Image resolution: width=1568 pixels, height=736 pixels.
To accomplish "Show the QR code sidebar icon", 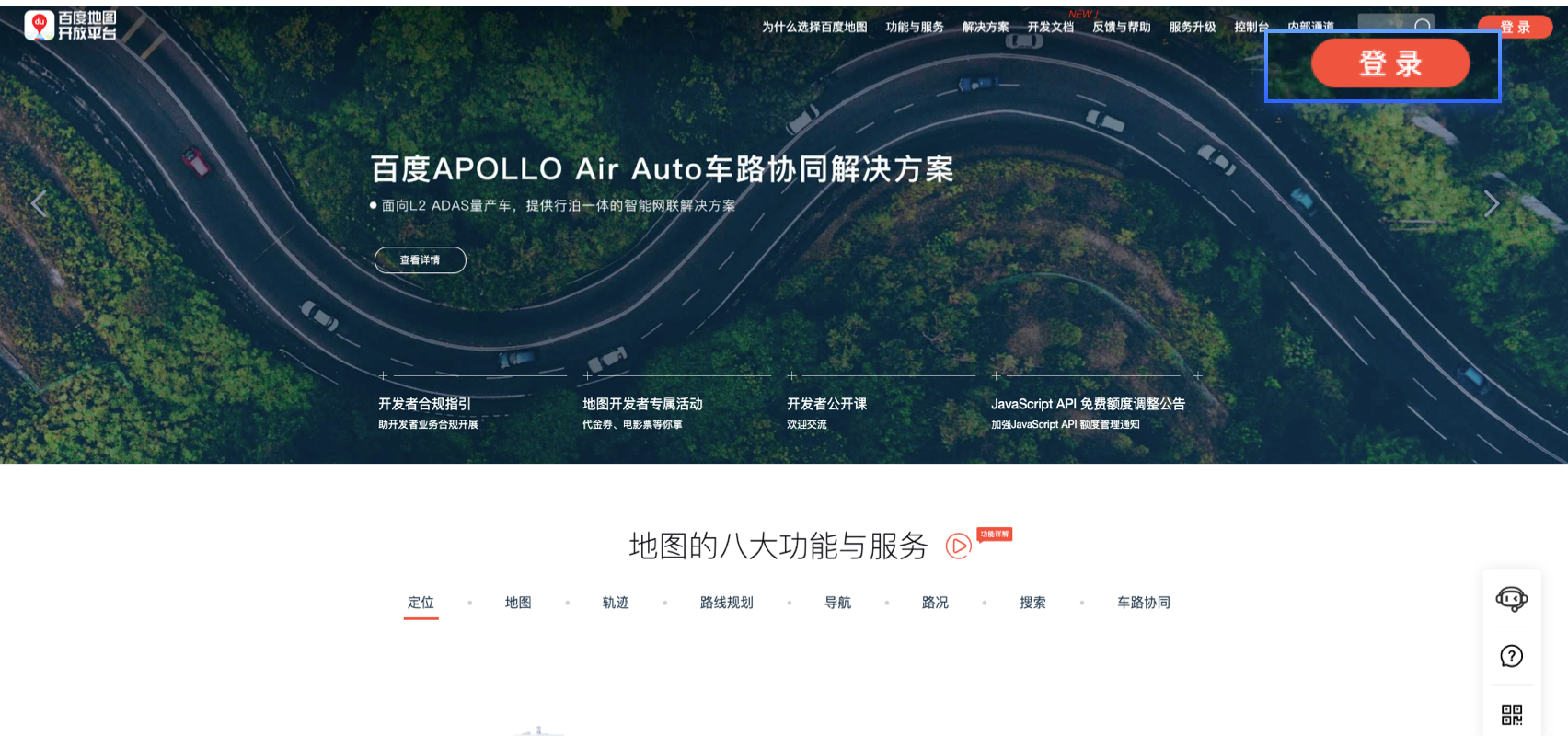I will point(1511,714).
